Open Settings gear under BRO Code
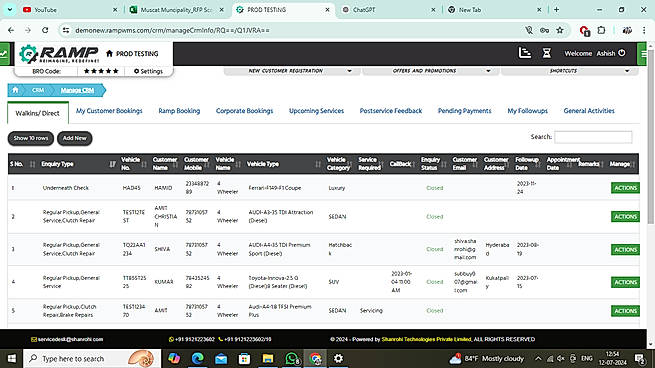This screenshot has width=655, height=368. click(148, 71)
